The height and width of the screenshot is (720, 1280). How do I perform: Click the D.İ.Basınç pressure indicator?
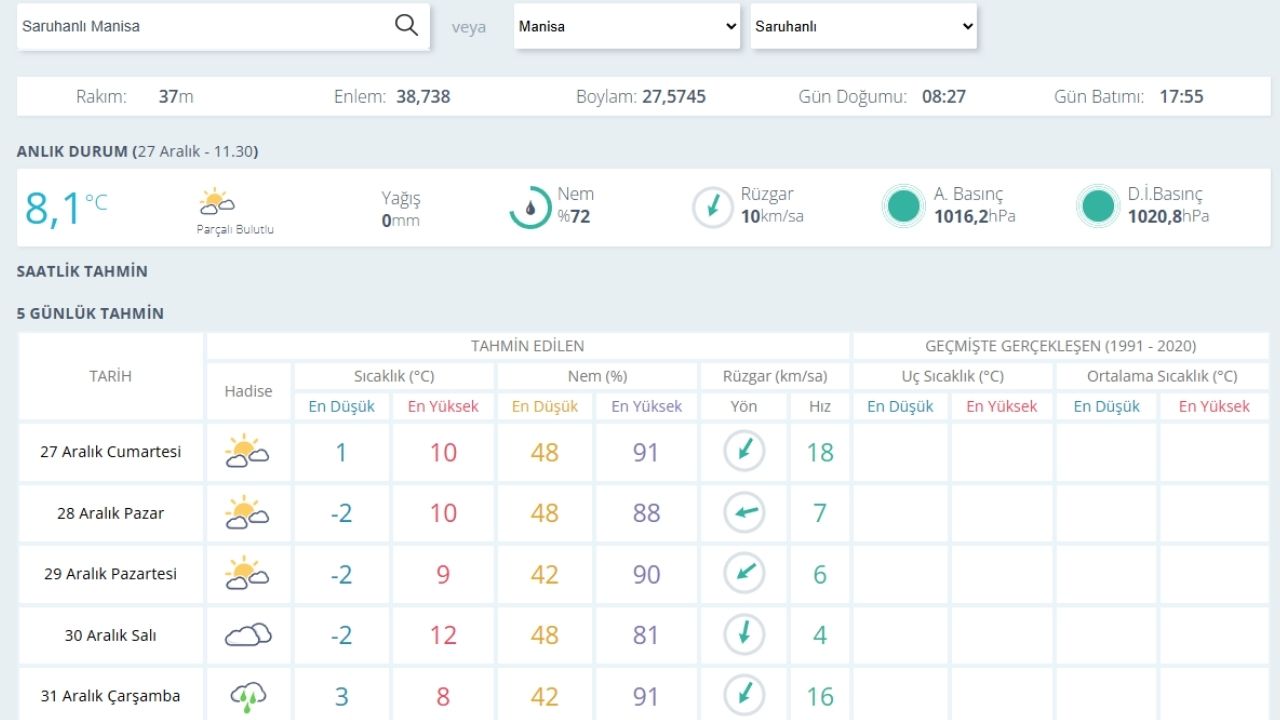pyautogui.click(x=1097, y=207)
